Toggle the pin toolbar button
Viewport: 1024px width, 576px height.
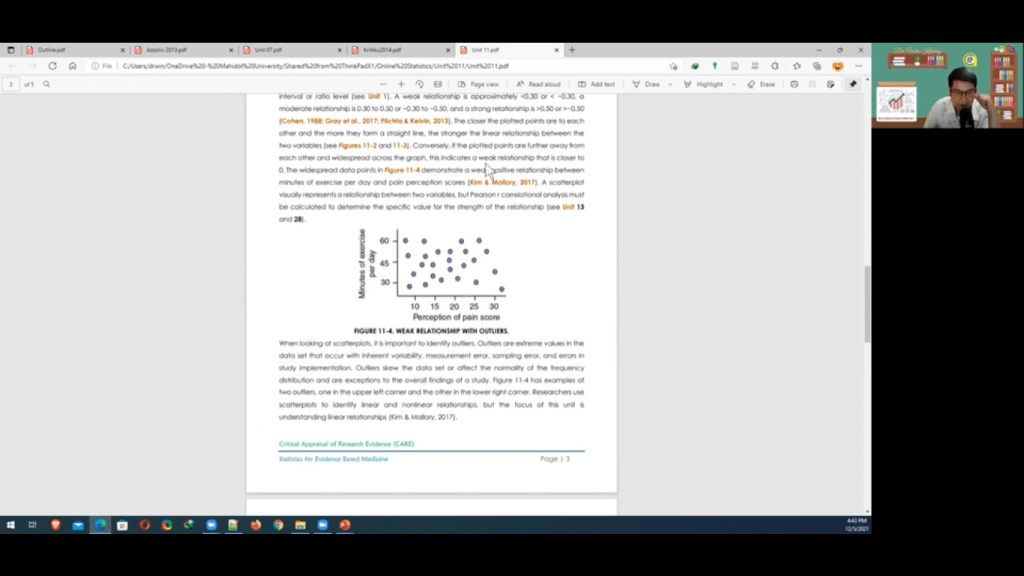(x=853, y=84)
